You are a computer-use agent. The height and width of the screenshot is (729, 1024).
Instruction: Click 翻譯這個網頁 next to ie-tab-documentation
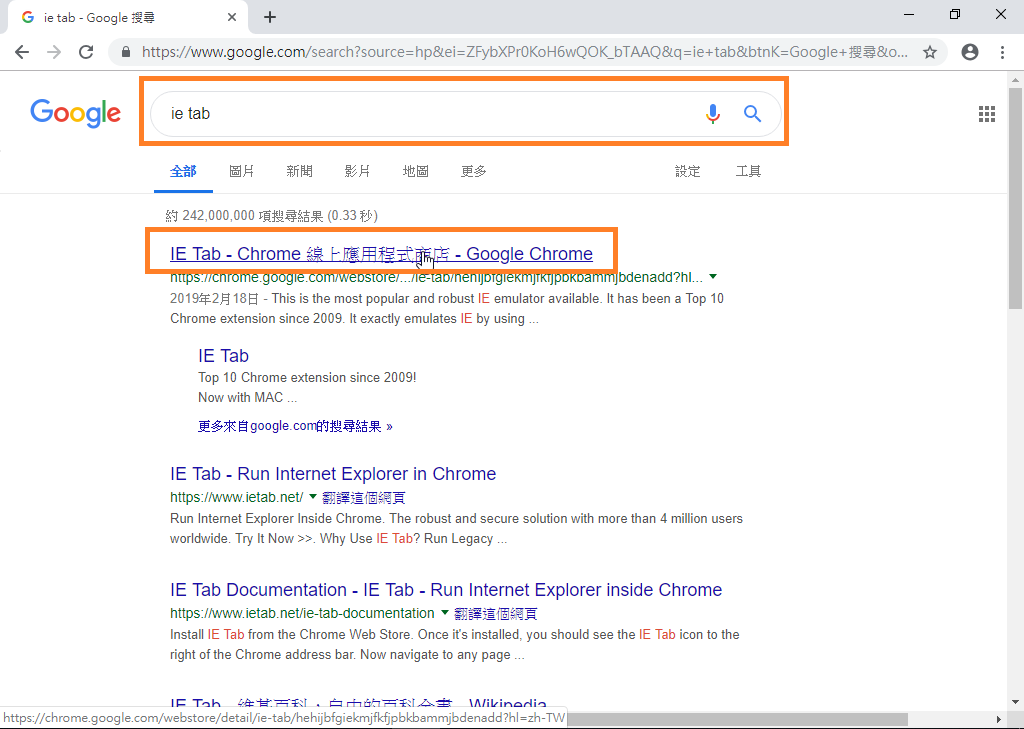point(496,613)
